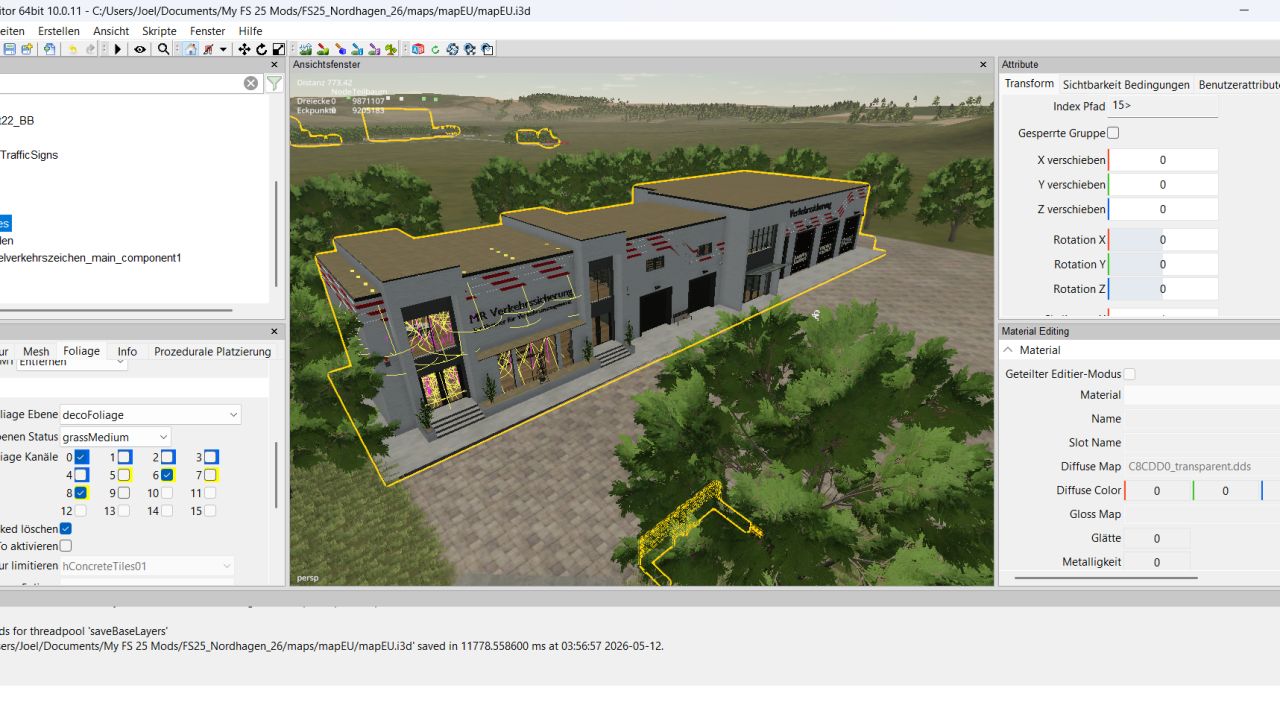
Task: Open the decoFoliage layer dropdown
Action: 150,415
